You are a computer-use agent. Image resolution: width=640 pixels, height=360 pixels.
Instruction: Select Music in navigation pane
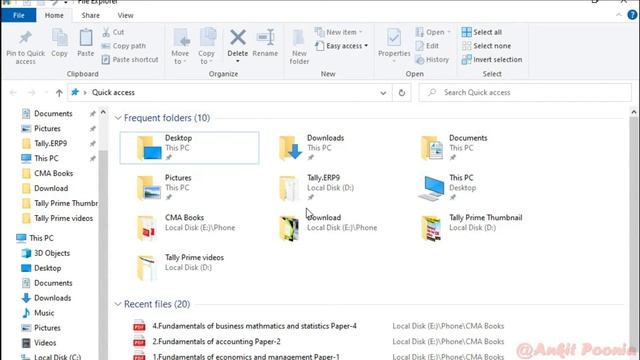(x=44, y=313)
